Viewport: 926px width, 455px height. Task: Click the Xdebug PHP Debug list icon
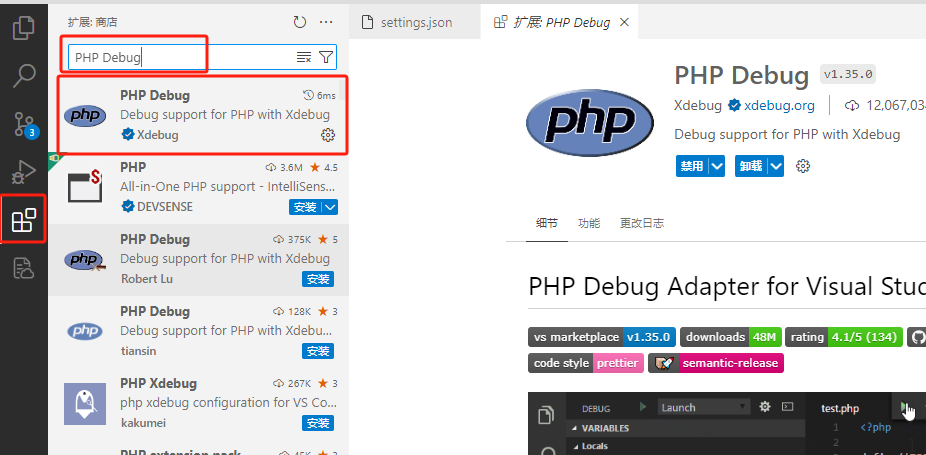pos(84,116)
